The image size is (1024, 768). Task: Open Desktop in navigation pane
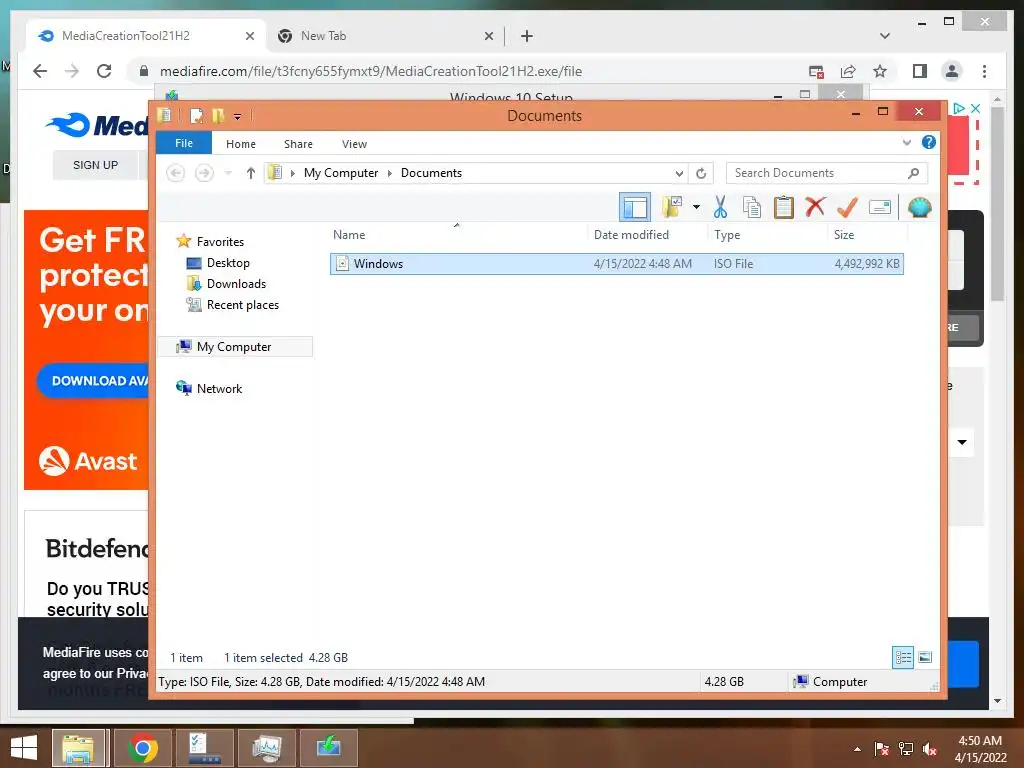pyautogui.click(x=228, y=263)
